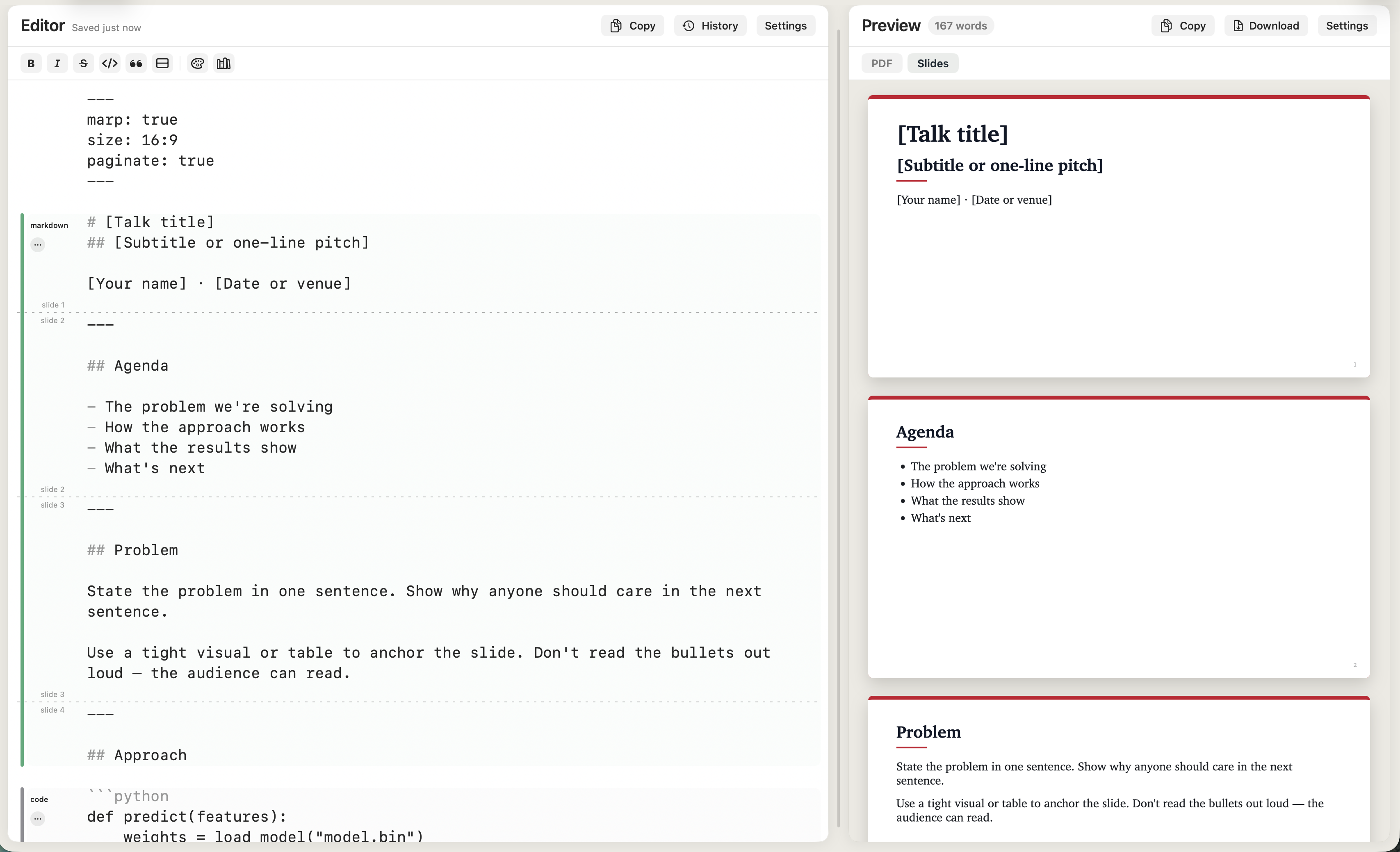Viewport: 1400px width, 852px height.
Task: Select the "[Talk title]" slide in the preview
Action: [x=1119, y=236]
